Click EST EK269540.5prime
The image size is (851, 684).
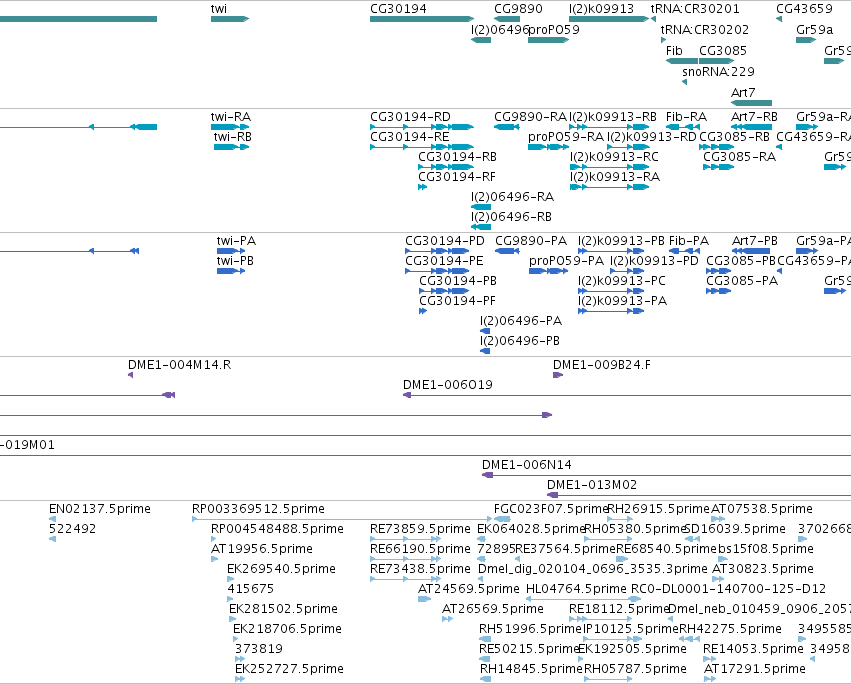point(281,569)
